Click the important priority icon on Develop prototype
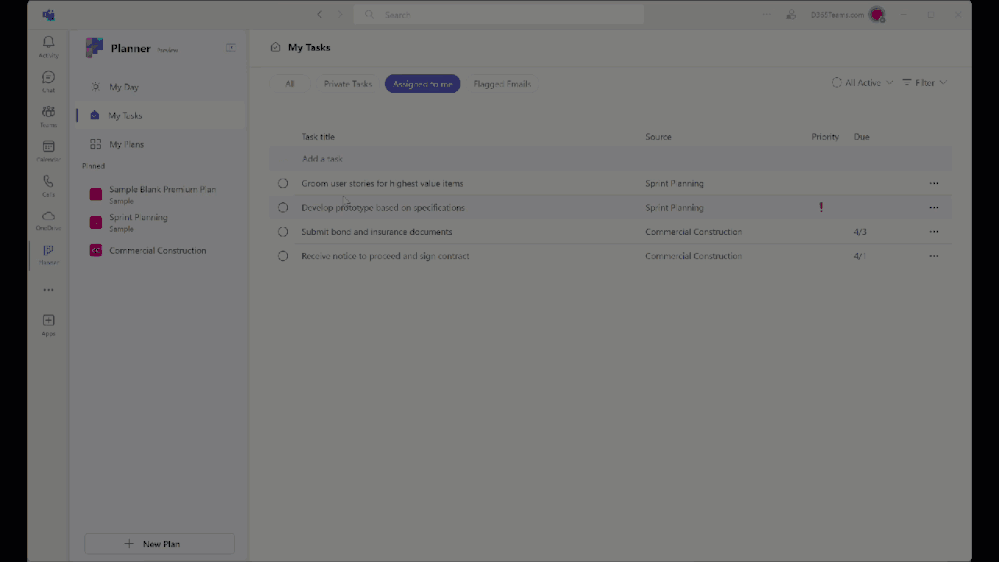 point(821,207)
